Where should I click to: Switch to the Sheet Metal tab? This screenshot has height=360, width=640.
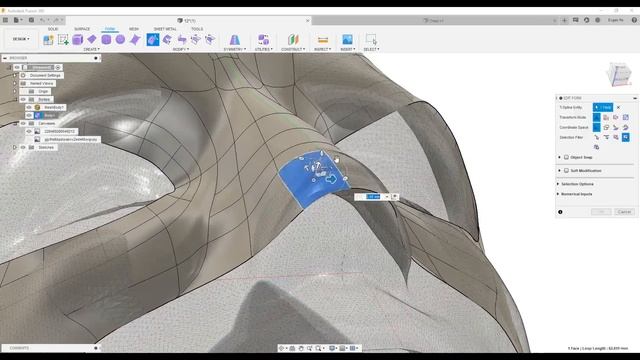point(165,29)
